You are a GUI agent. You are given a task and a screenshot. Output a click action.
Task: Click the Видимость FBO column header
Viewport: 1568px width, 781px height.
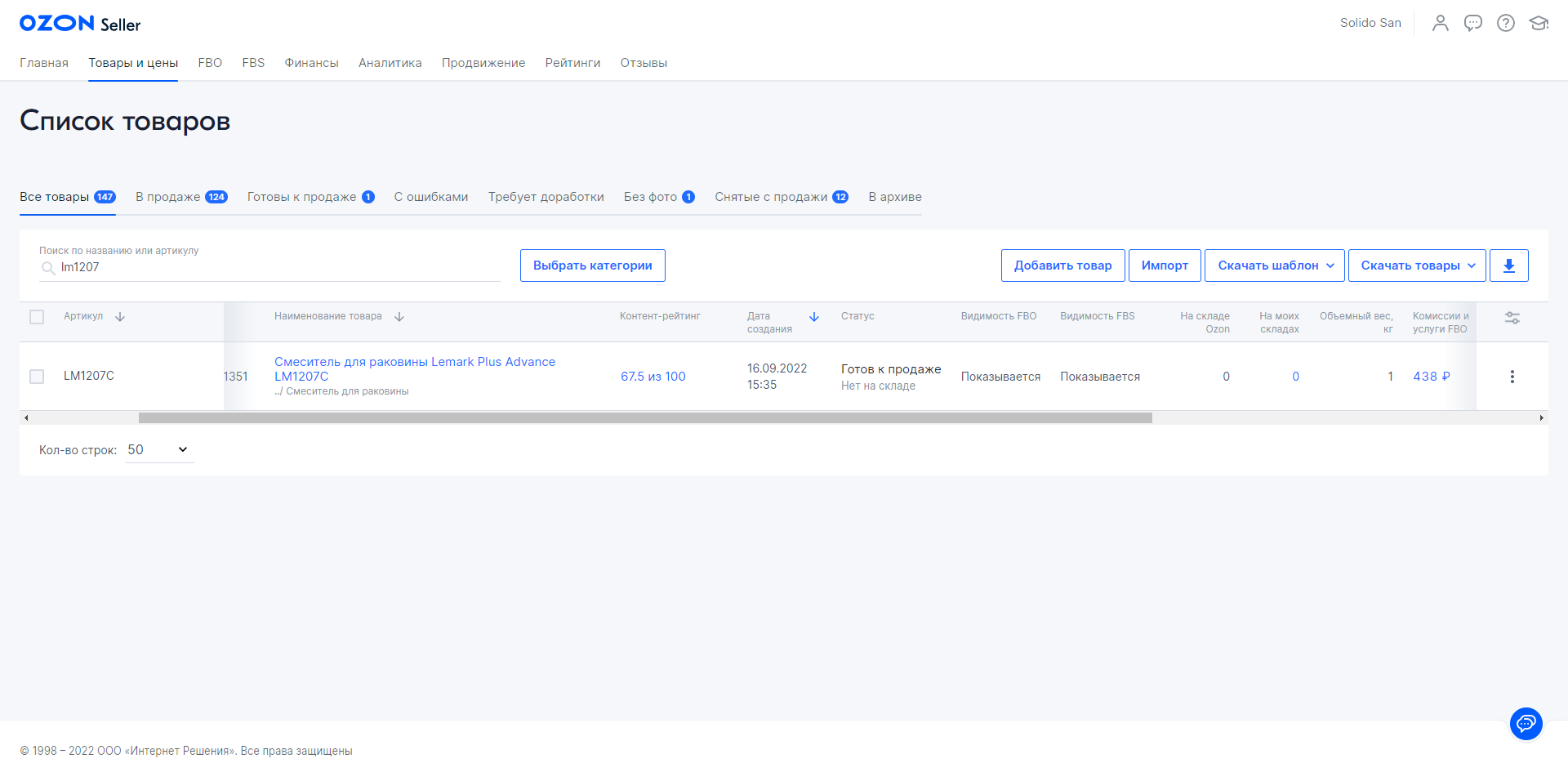pos(999,316)
